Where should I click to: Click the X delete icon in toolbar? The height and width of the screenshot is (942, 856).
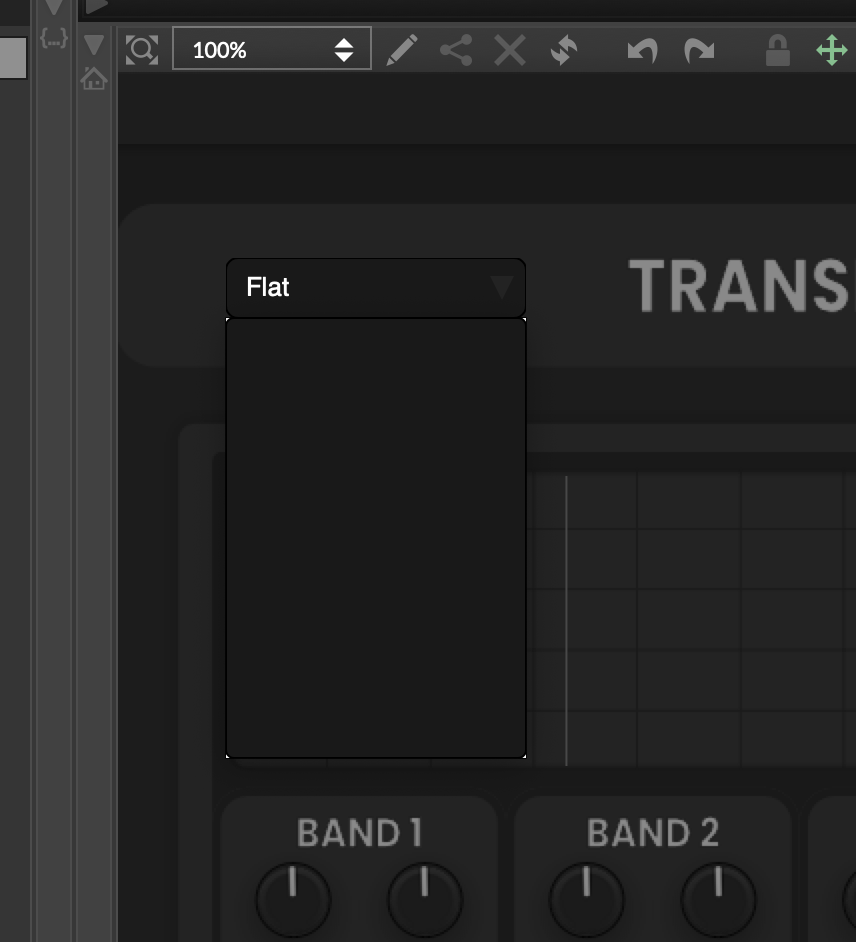point(509,50)
